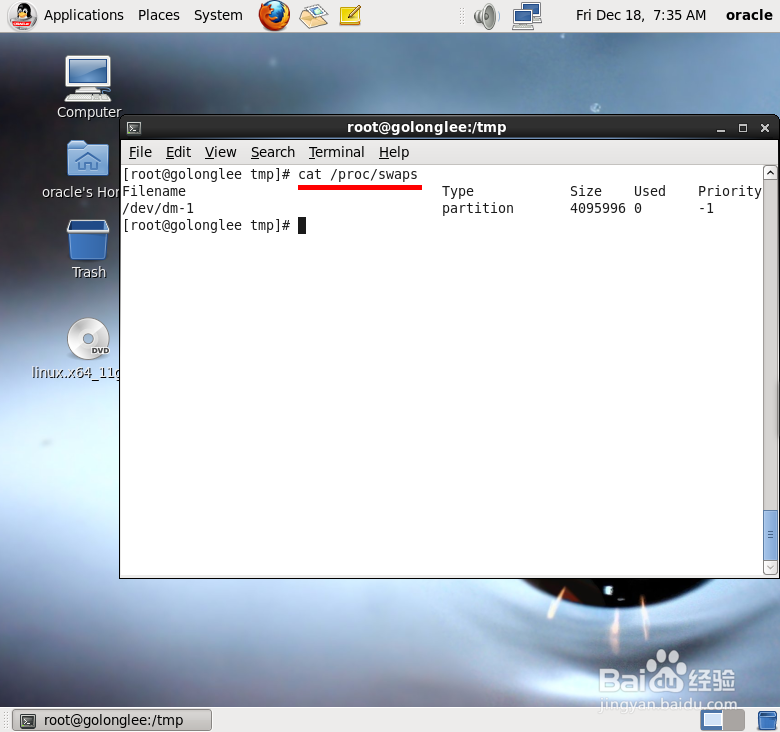
Task: Click the terminal scrollbar thumb
Action: [770, 535]
